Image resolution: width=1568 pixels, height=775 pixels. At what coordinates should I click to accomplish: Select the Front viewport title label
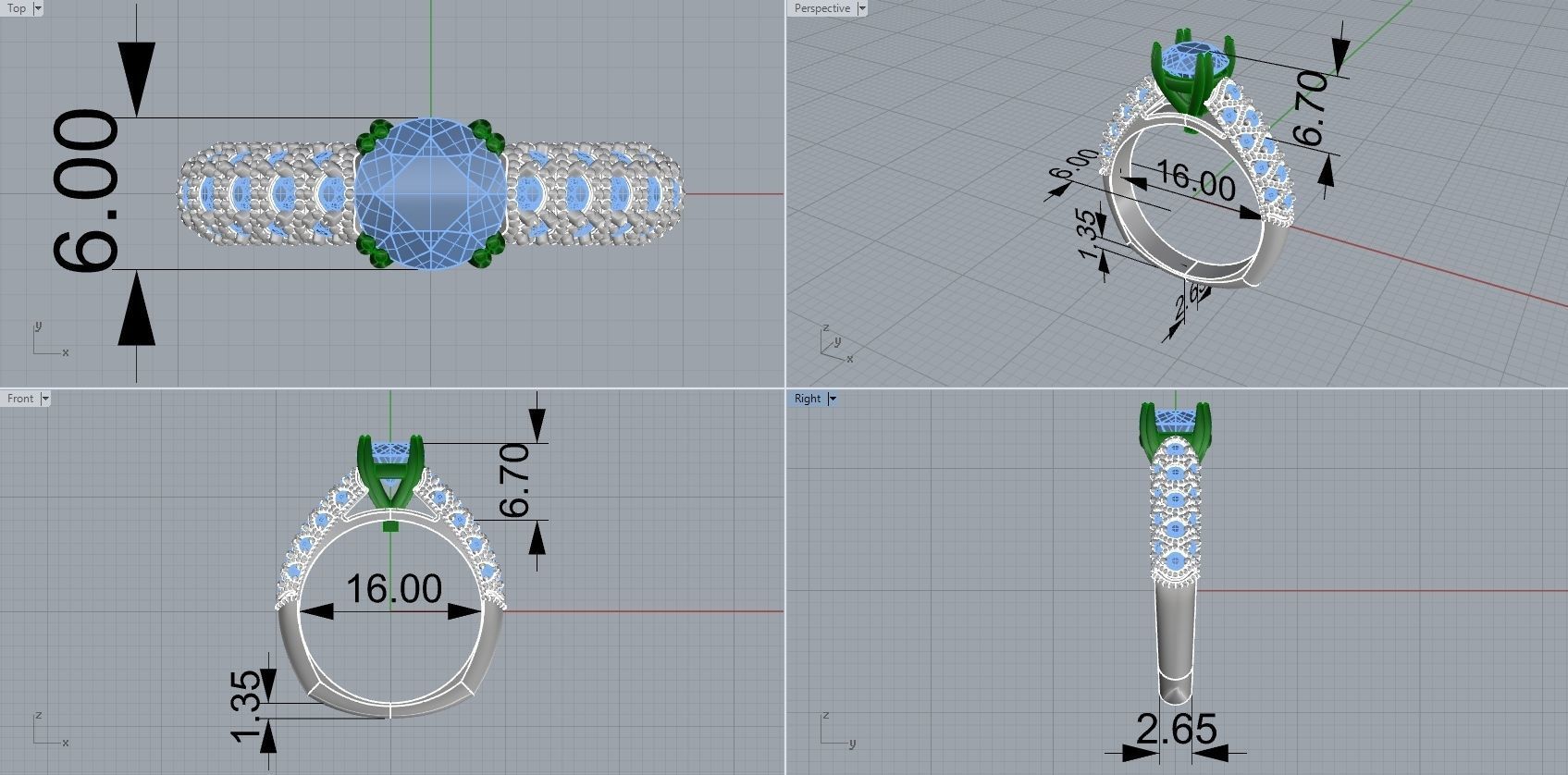20,399
